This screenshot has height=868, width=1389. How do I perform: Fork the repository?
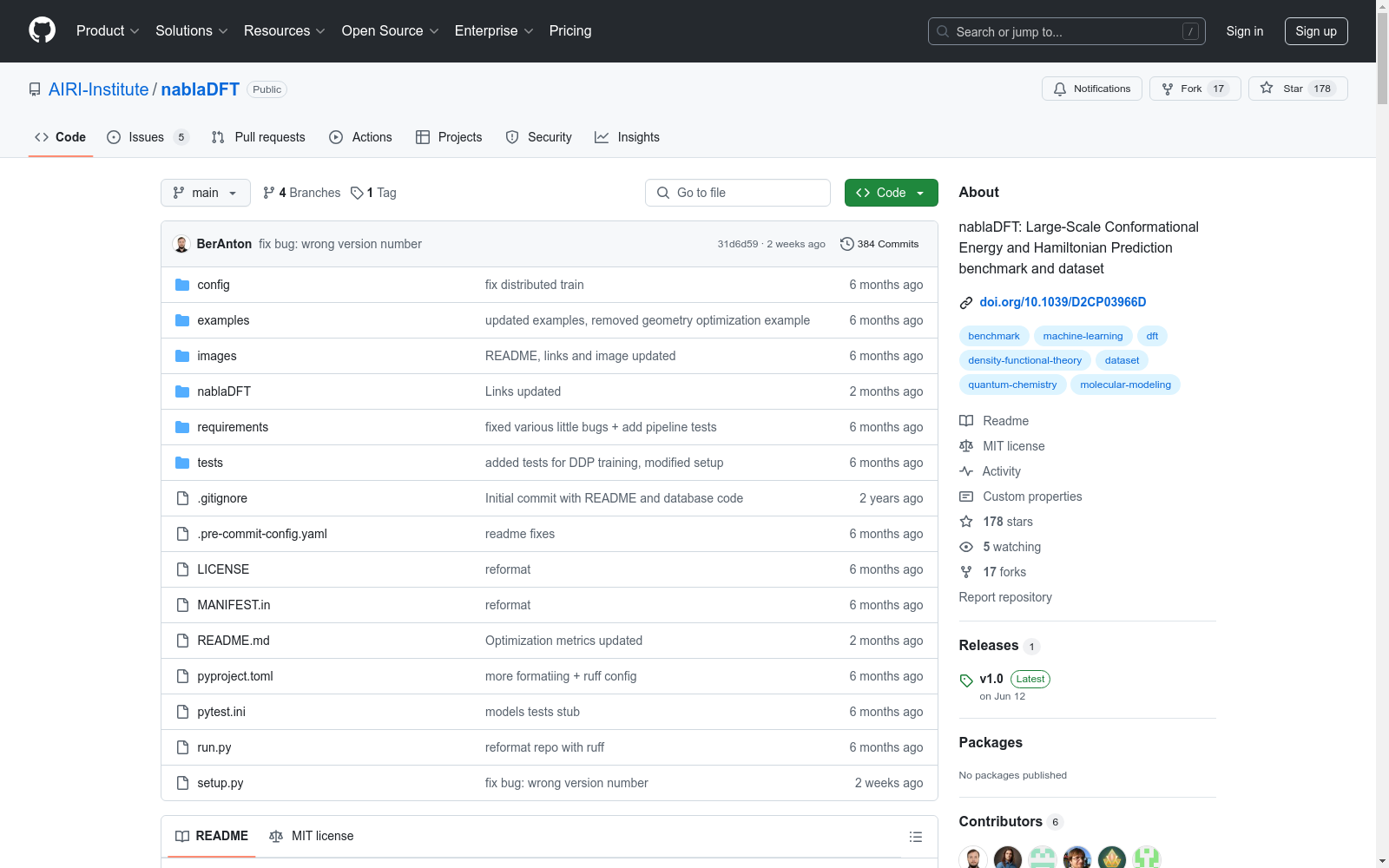1195,89
